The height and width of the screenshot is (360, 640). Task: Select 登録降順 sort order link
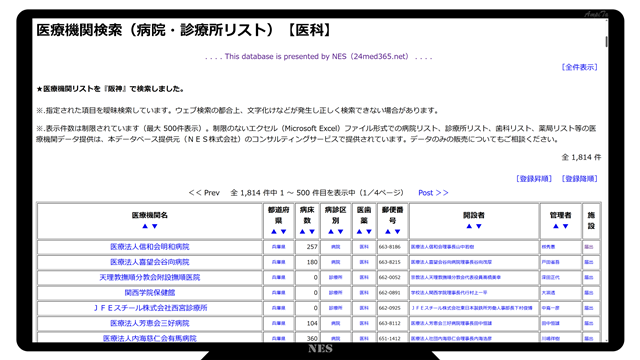580,178
